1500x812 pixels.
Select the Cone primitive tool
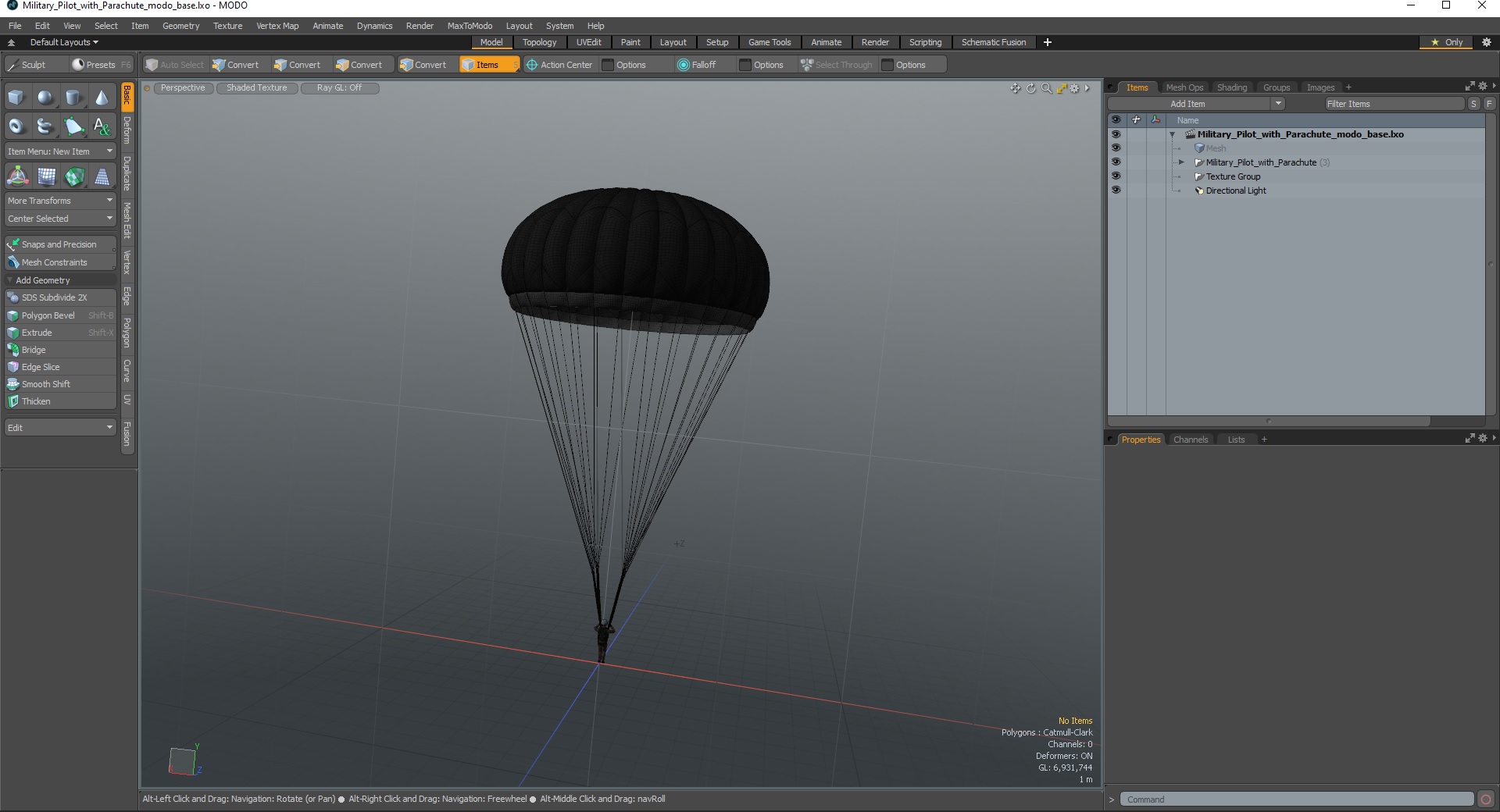click(x=102, y=98)
